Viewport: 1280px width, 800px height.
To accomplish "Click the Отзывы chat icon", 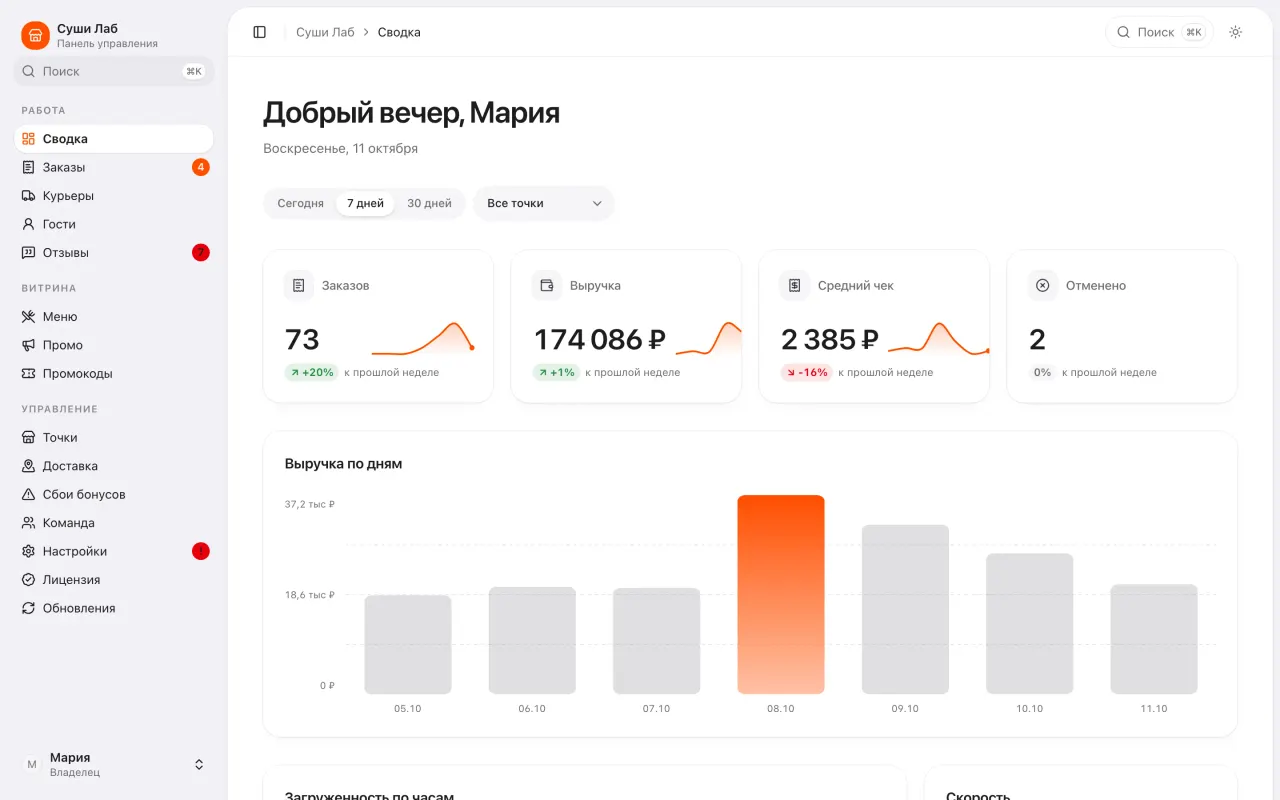I will [x=29, y=253].
